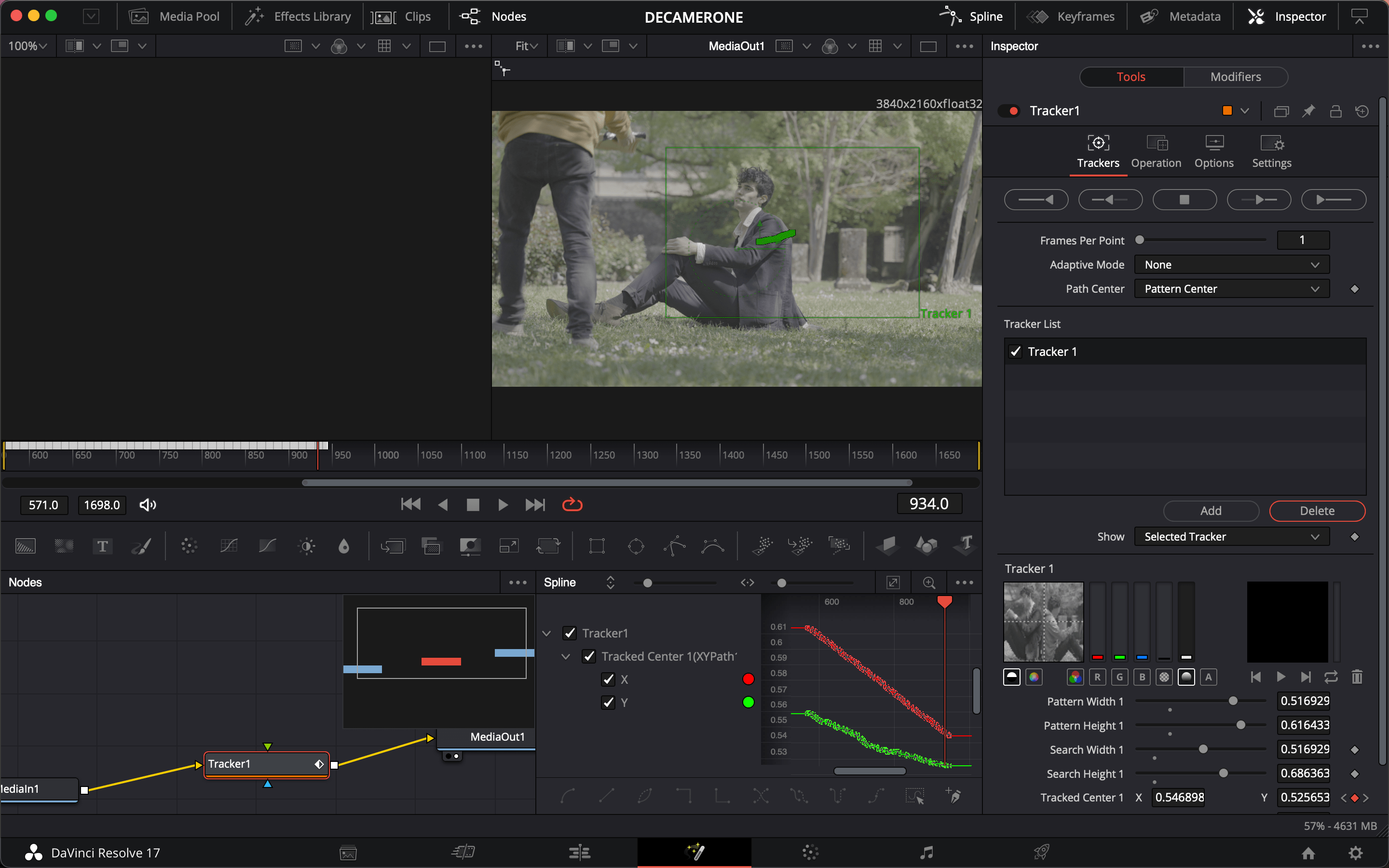Viewport: 1389px width, 868px height.
Task: Click Delete button to remove tracker
Action: 1317,510
